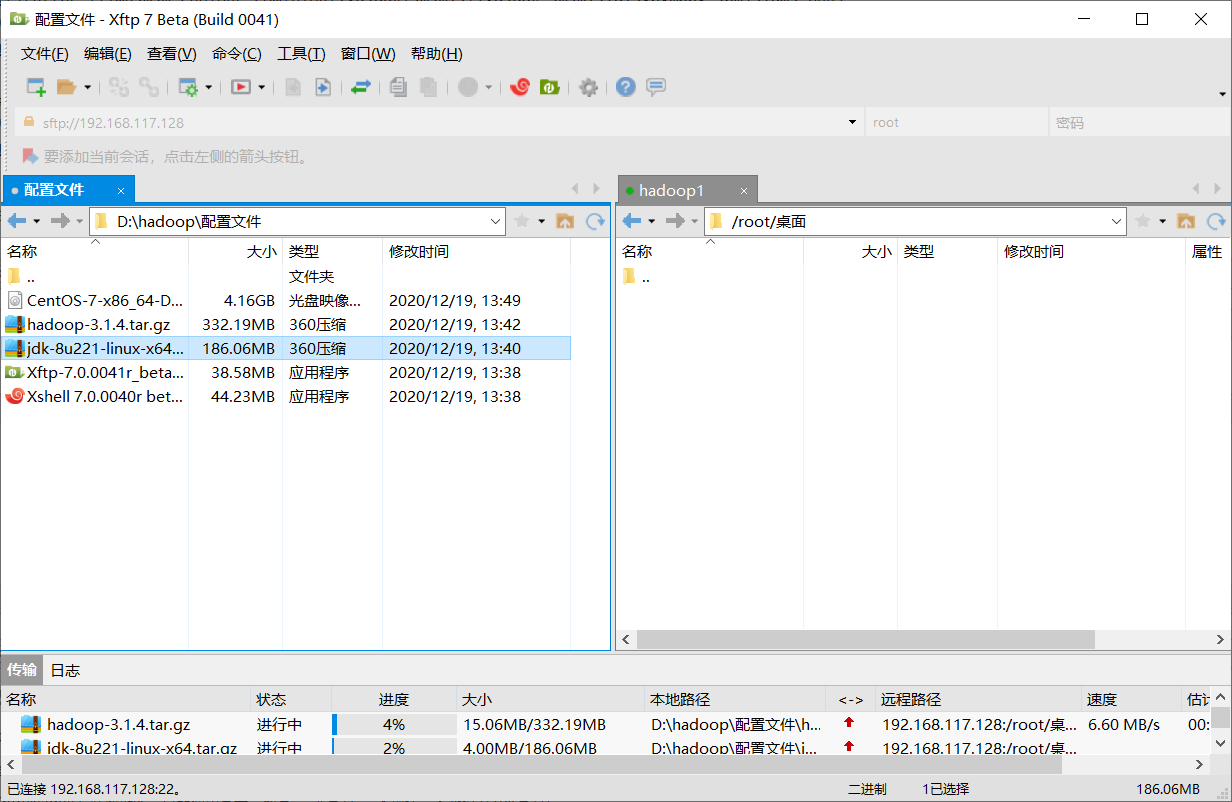This screenshot has height=802, width=1232.
Task: Open the 帮助(H) menu
Action: coord(437,54)
